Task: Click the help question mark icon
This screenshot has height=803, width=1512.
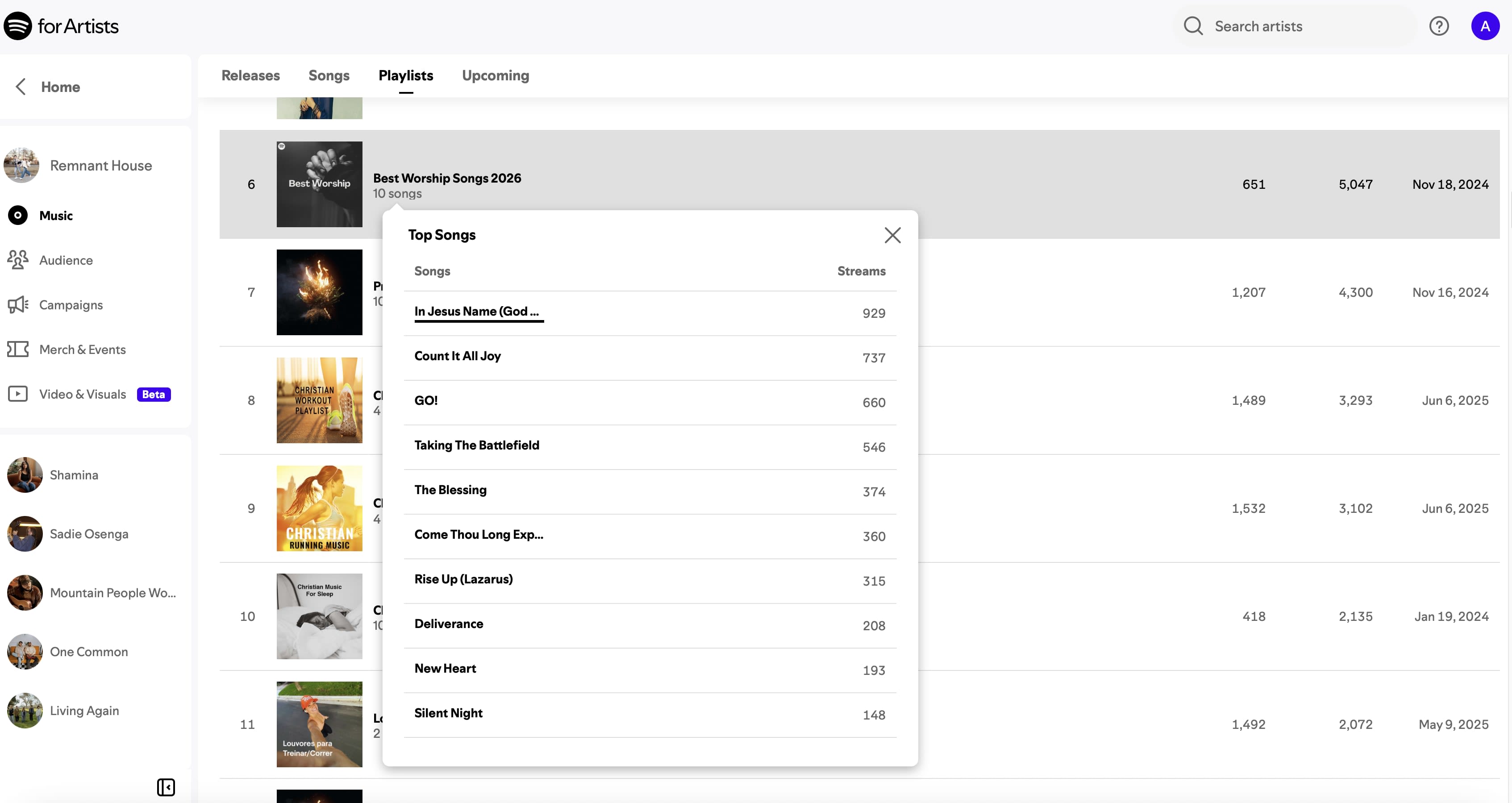Action: pyautogui.click(x=1439, y=26)
